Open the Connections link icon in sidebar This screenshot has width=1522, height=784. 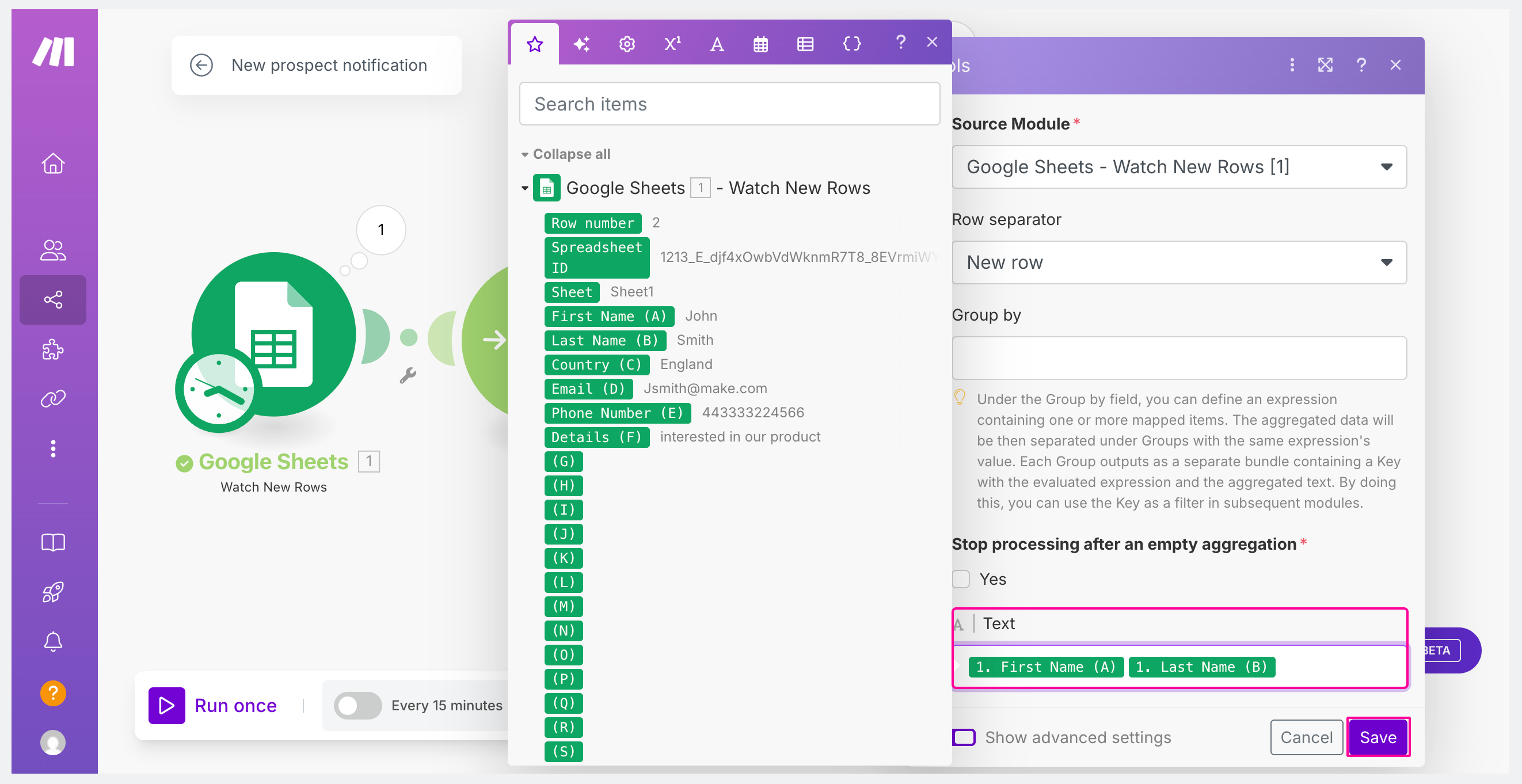click(x=53, y=399)
